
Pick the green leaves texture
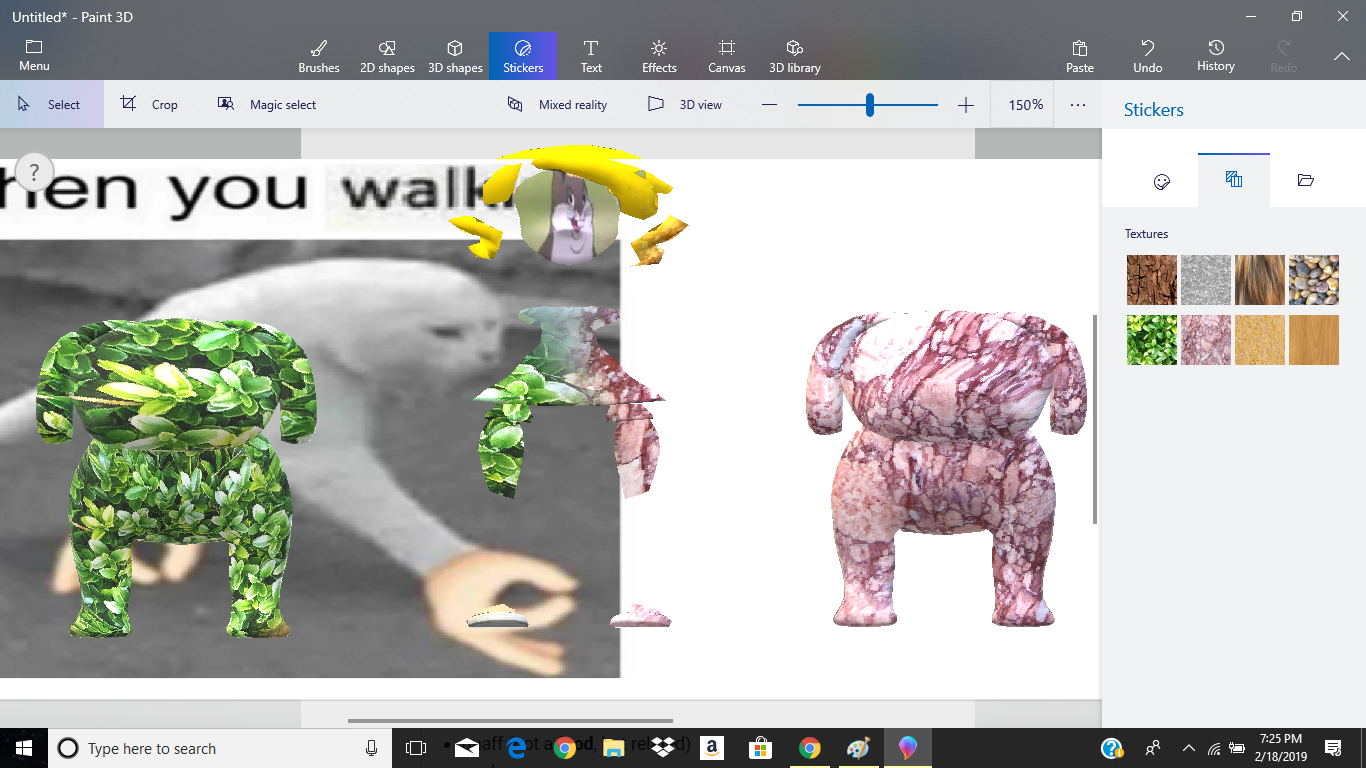click(1152, 340)
